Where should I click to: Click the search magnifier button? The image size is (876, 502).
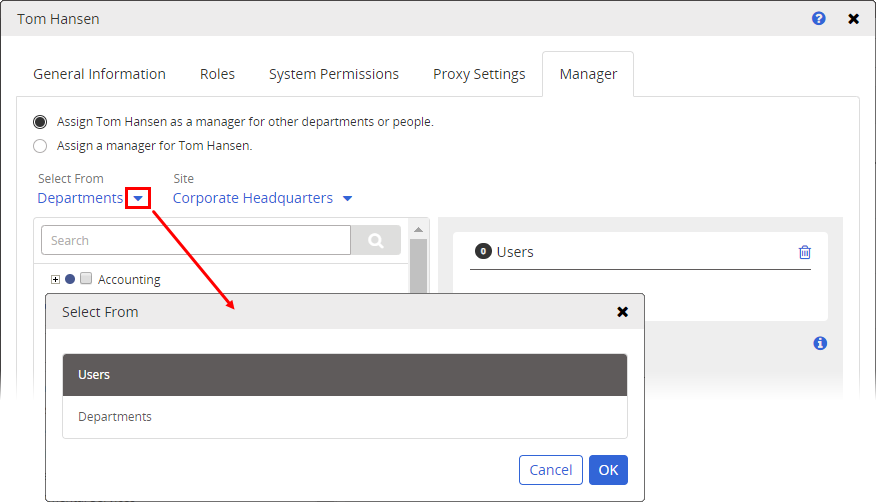[x=376, y=240]
